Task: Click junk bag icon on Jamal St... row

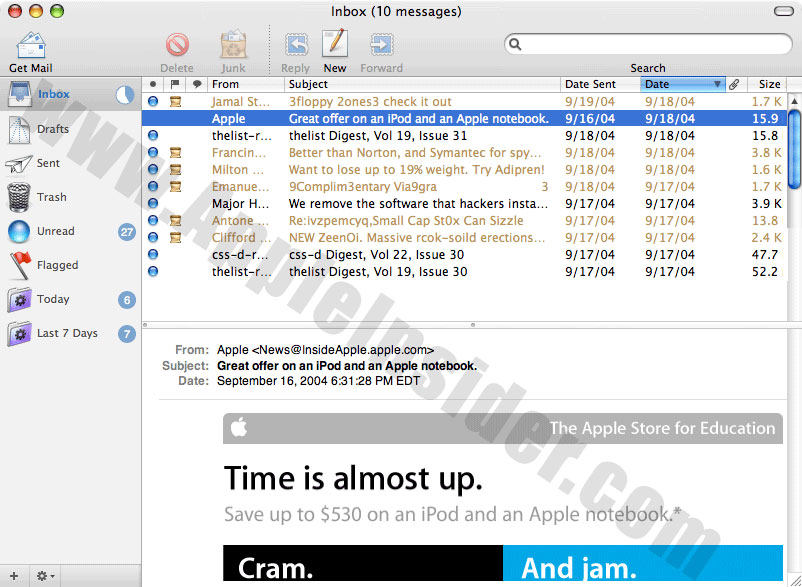Action: (x=175, y=102)
